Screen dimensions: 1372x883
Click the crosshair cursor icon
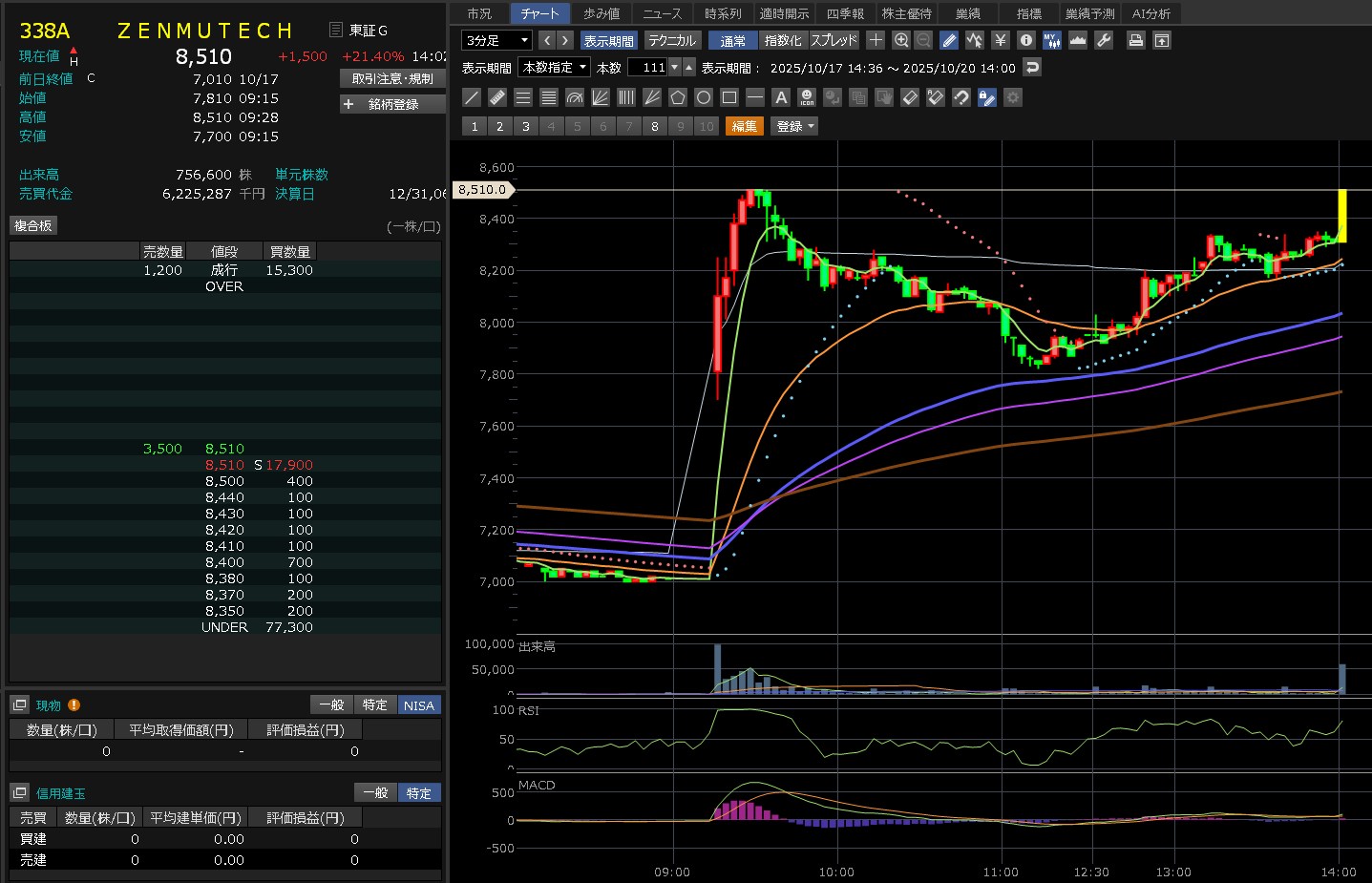876,40
